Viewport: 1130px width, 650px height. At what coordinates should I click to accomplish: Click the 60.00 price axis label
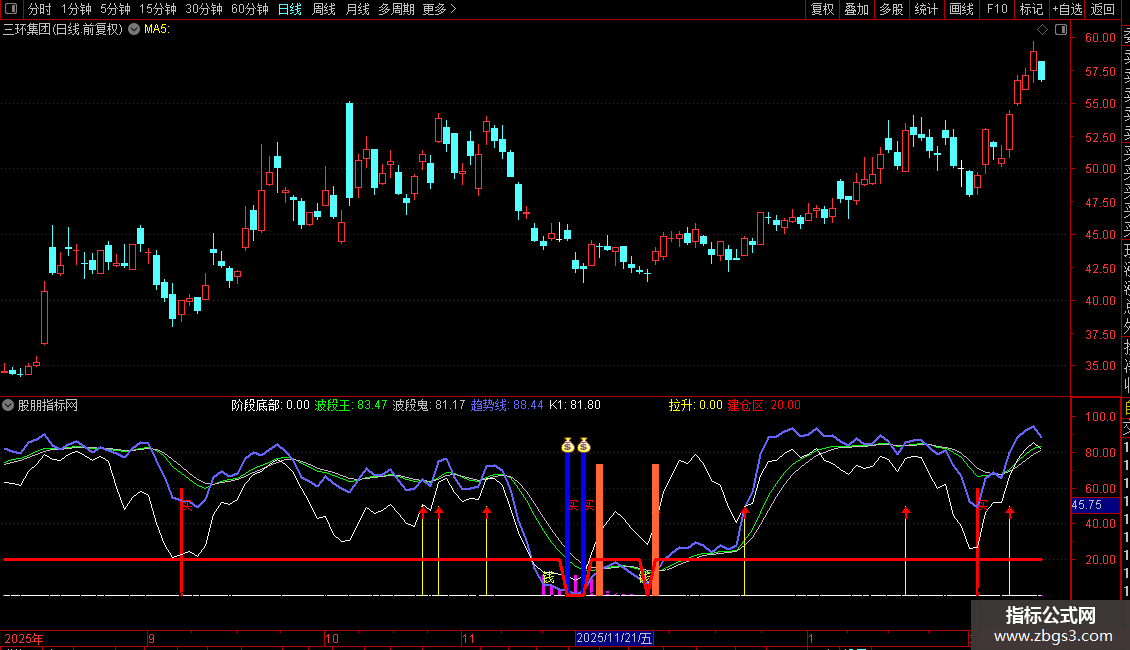pos(1100,37)
